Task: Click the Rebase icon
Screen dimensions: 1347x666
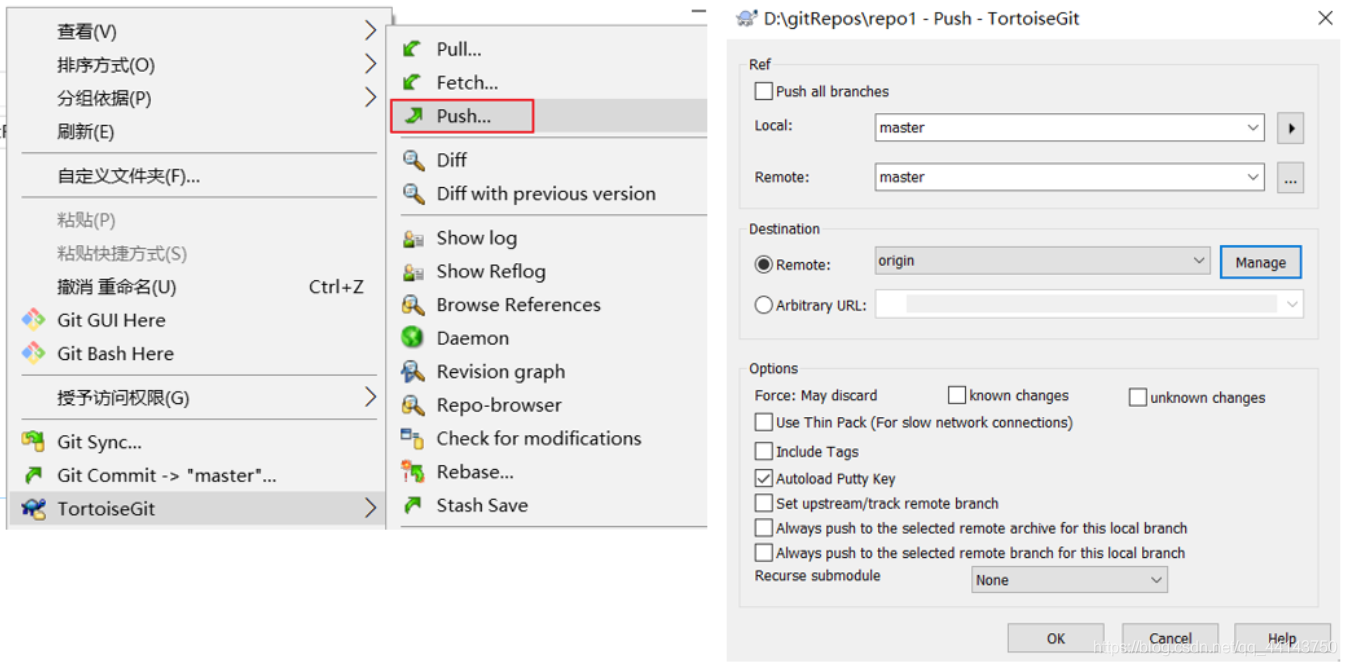Action: [412, 472]
